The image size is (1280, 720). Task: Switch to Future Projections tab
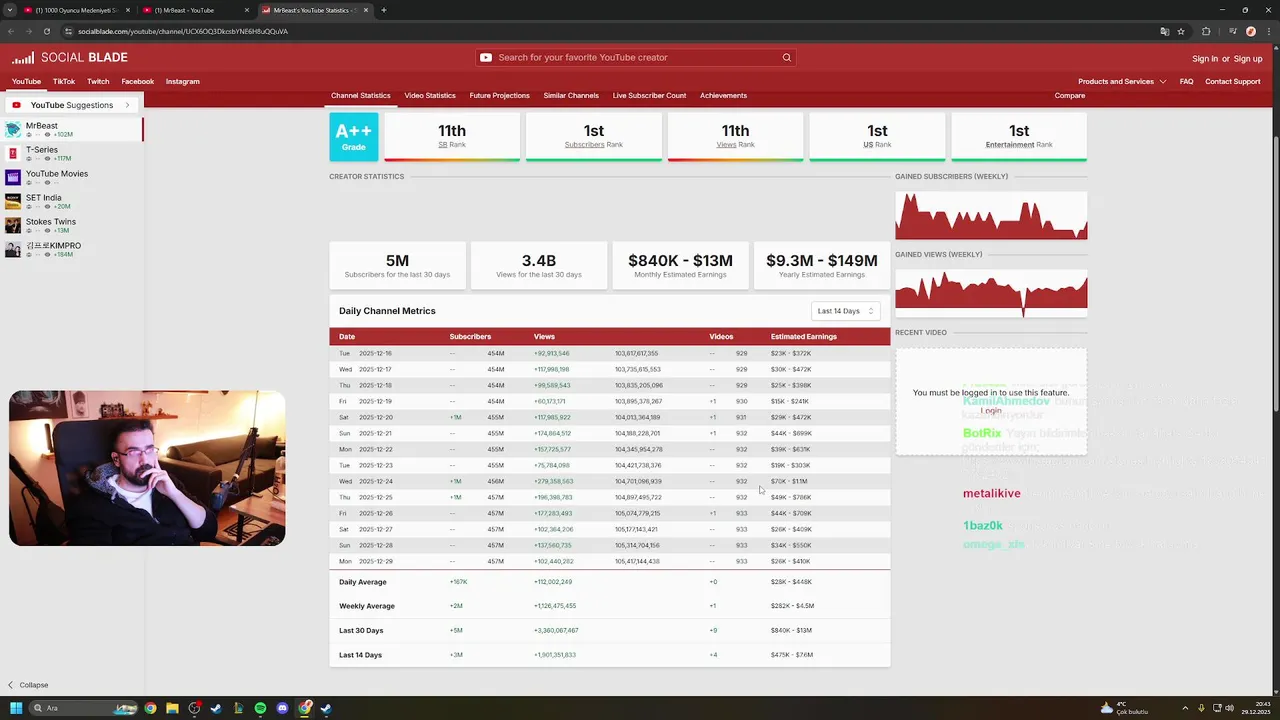pos(499,95)
